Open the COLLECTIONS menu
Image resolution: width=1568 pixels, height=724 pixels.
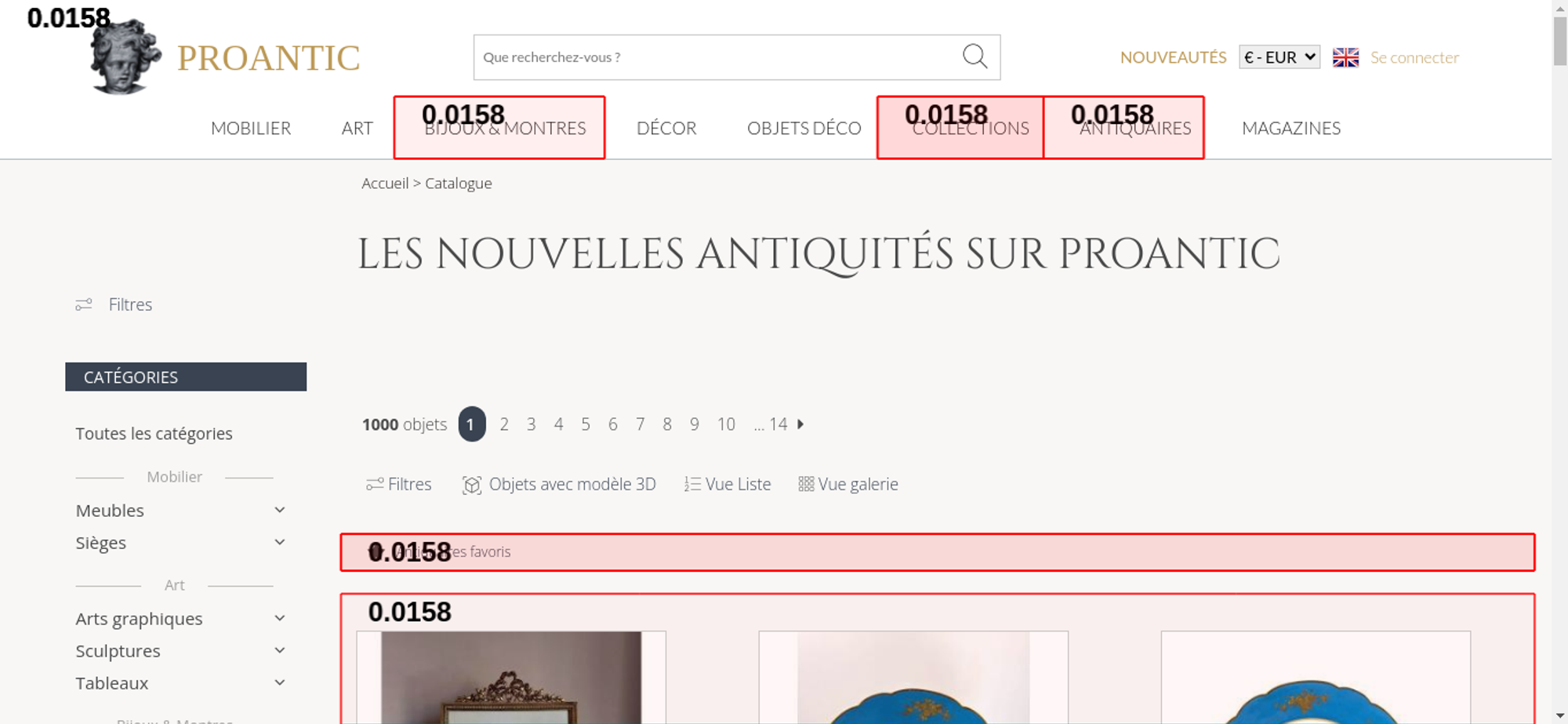[971, 128]
